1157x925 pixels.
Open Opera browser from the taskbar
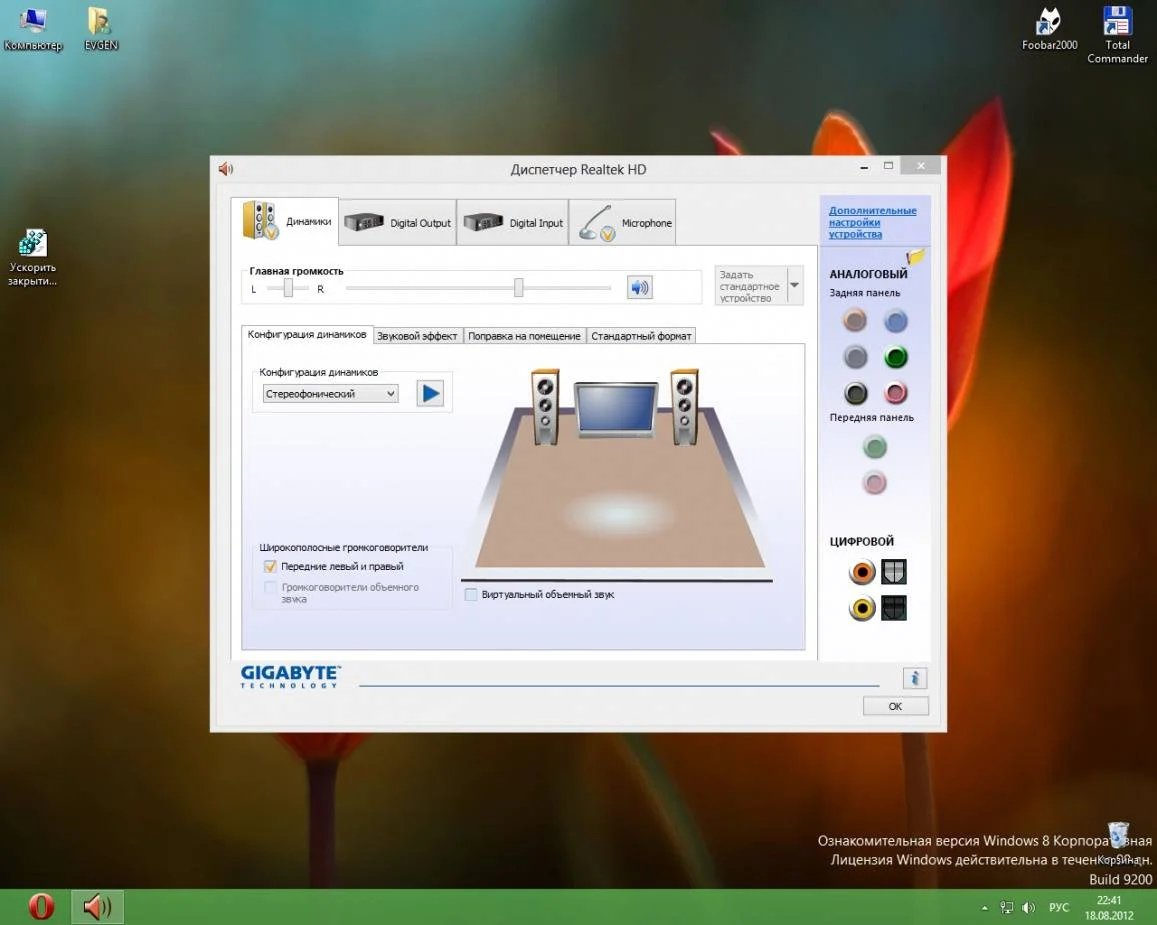(x=41, y=907)
